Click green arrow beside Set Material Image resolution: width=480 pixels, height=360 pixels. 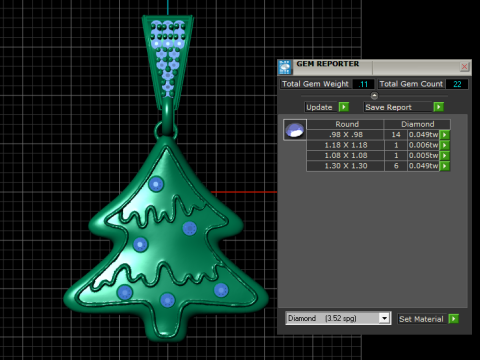[x=454, y=319]
